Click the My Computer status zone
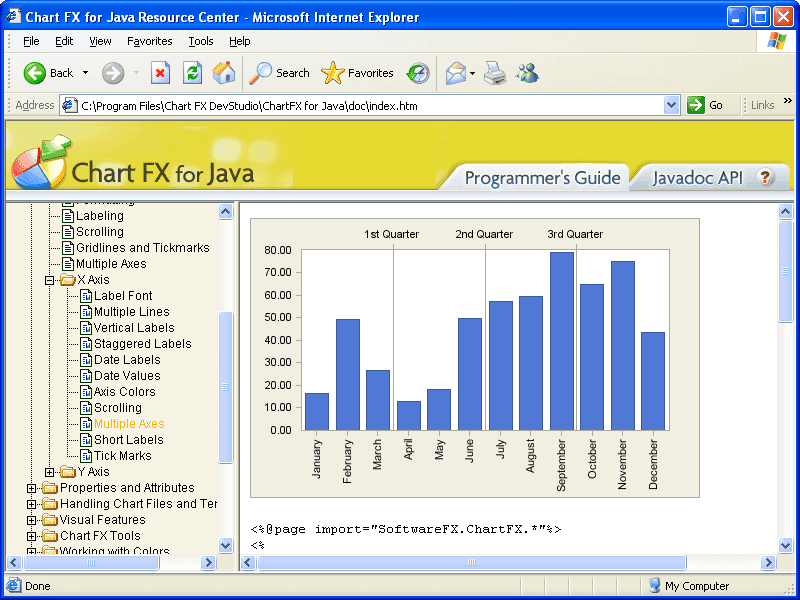800x600 pixels. click(689, 586)
